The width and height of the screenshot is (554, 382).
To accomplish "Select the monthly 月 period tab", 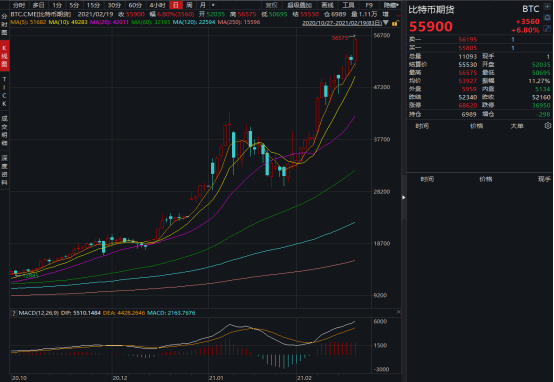I will [202, 5].
